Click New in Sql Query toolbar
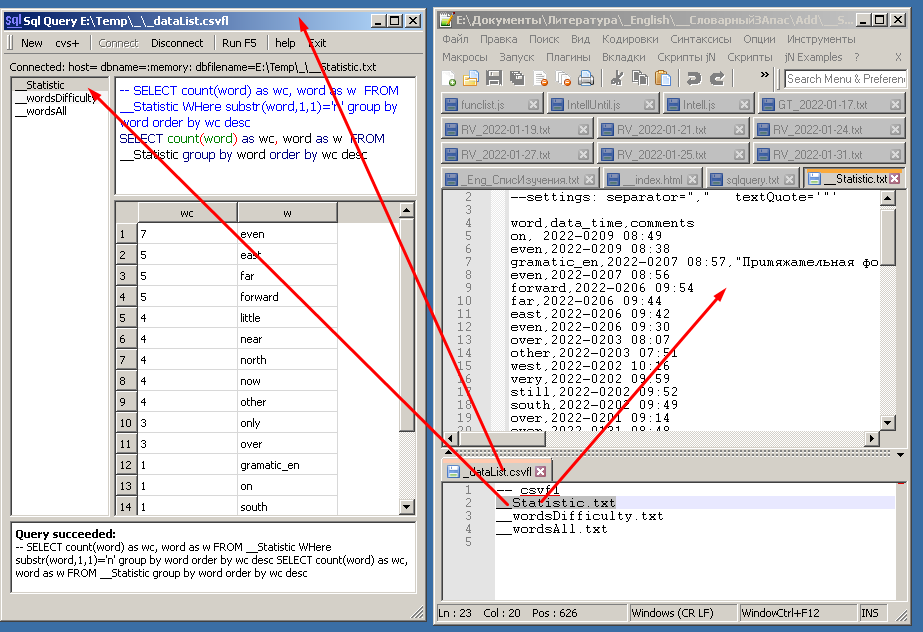923x632 pixels. click(x=32, y=43)
